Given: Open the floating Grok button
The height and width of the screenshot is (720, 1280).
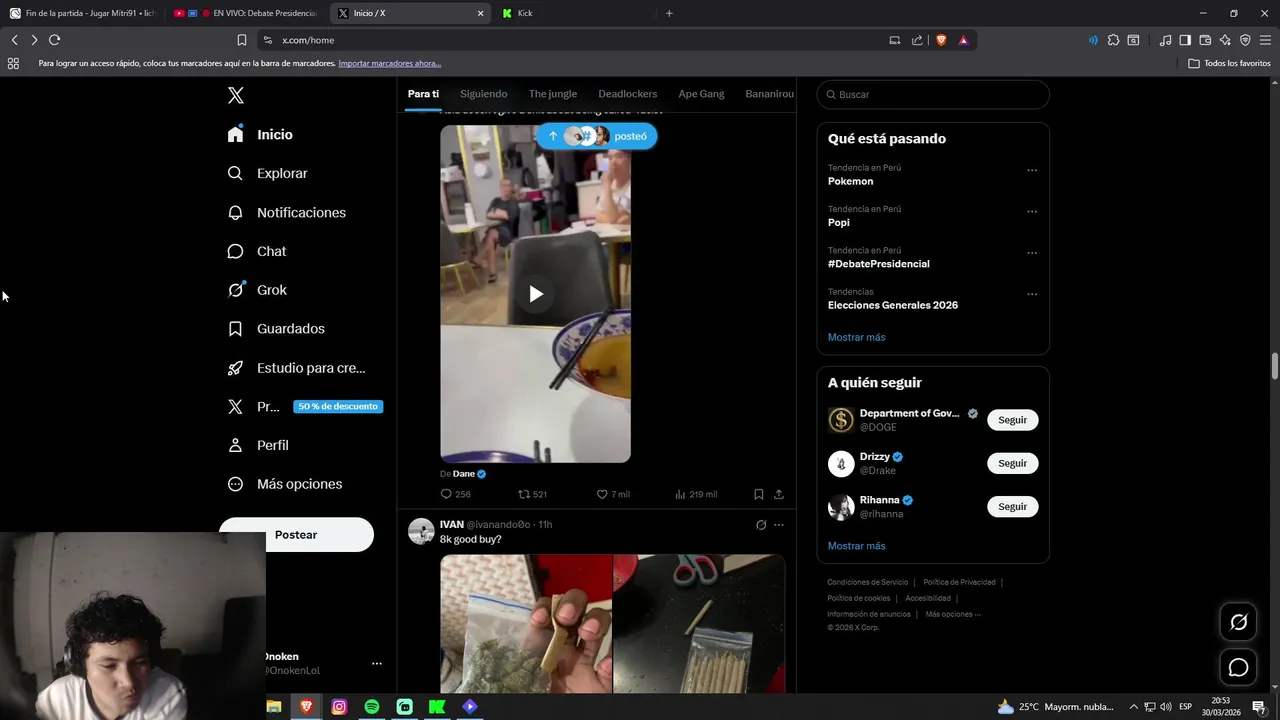Looking at the screenshot, I should tap(1238, 623).
